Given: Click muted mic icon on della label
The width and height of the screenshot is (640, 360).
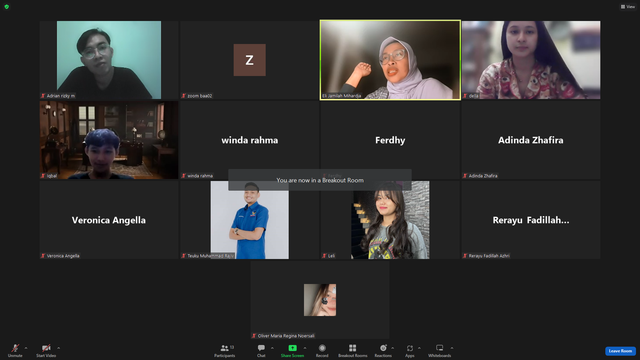Looking at the screenshot, I should click(465, 96).
